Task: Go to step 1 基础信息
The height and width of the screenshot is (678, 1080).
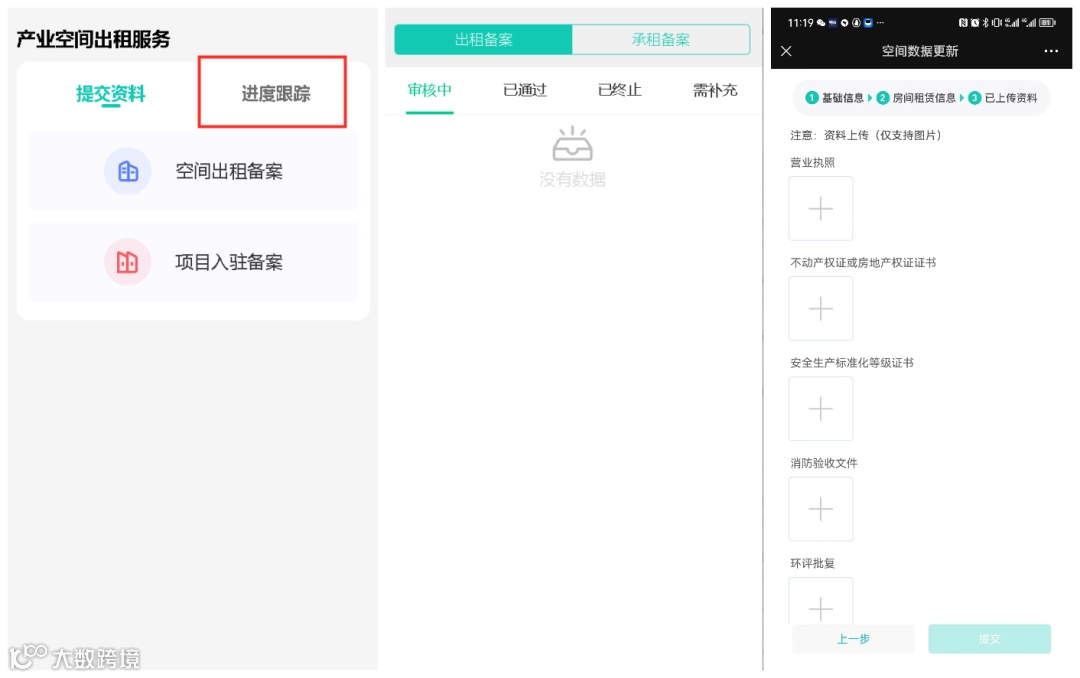Action: 835,98
